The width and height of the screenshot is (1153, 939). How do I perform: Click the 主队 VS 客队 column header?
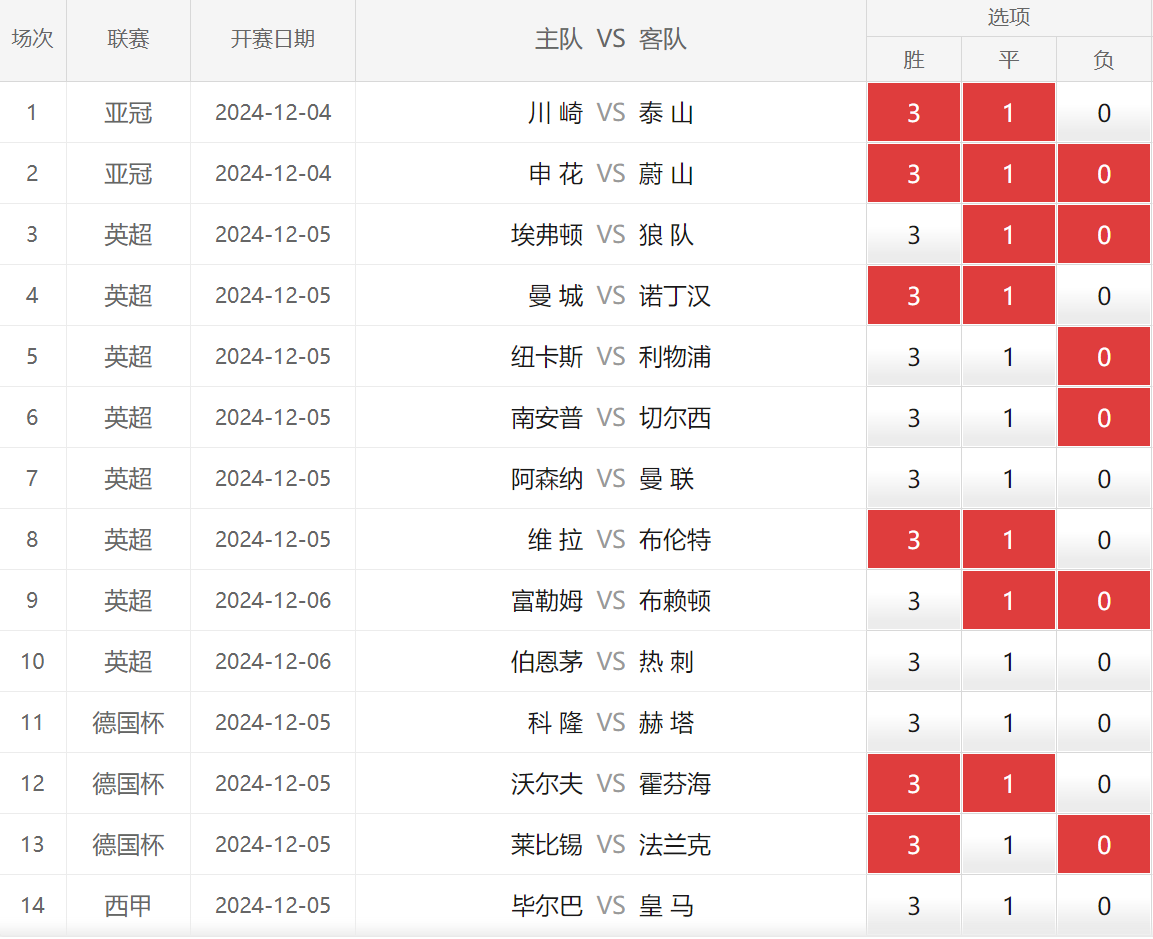pos(610,39)
